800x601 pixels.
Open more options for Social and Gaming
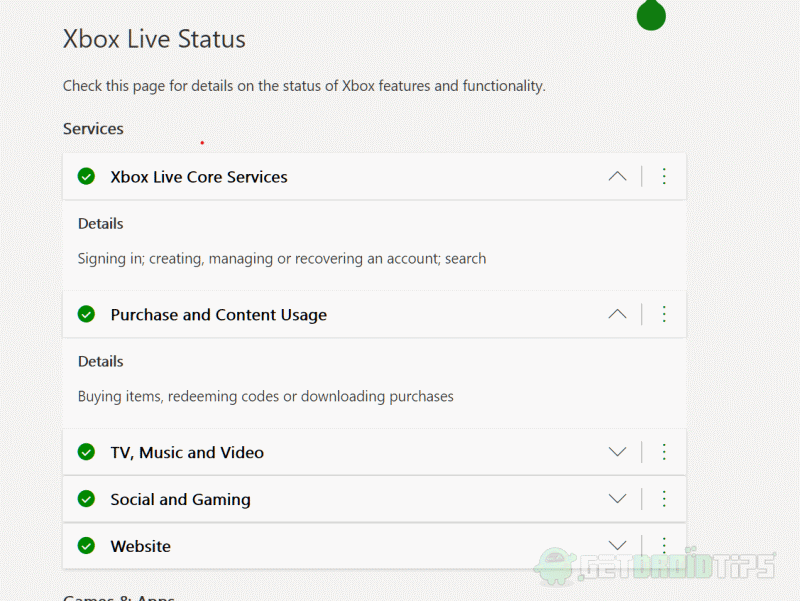[664, 499]
